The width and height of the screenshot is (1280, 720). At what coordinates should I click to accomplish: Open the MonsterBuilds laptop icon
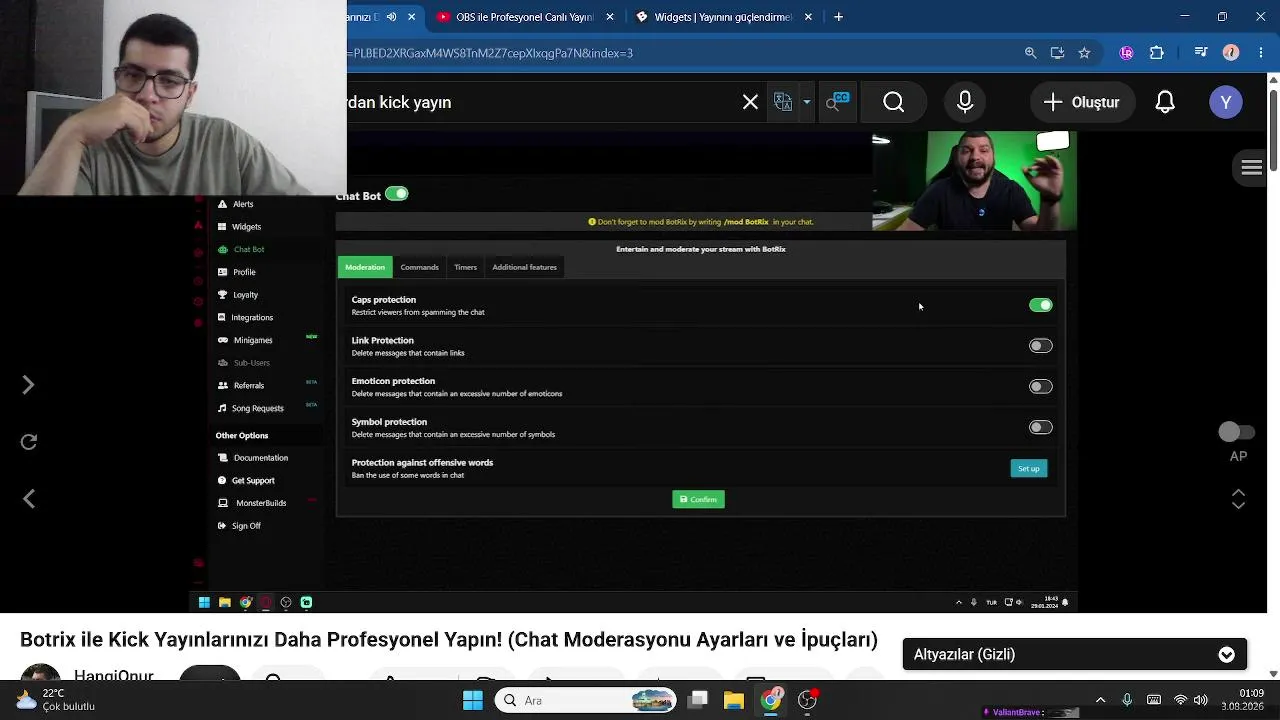coord(223,503)
